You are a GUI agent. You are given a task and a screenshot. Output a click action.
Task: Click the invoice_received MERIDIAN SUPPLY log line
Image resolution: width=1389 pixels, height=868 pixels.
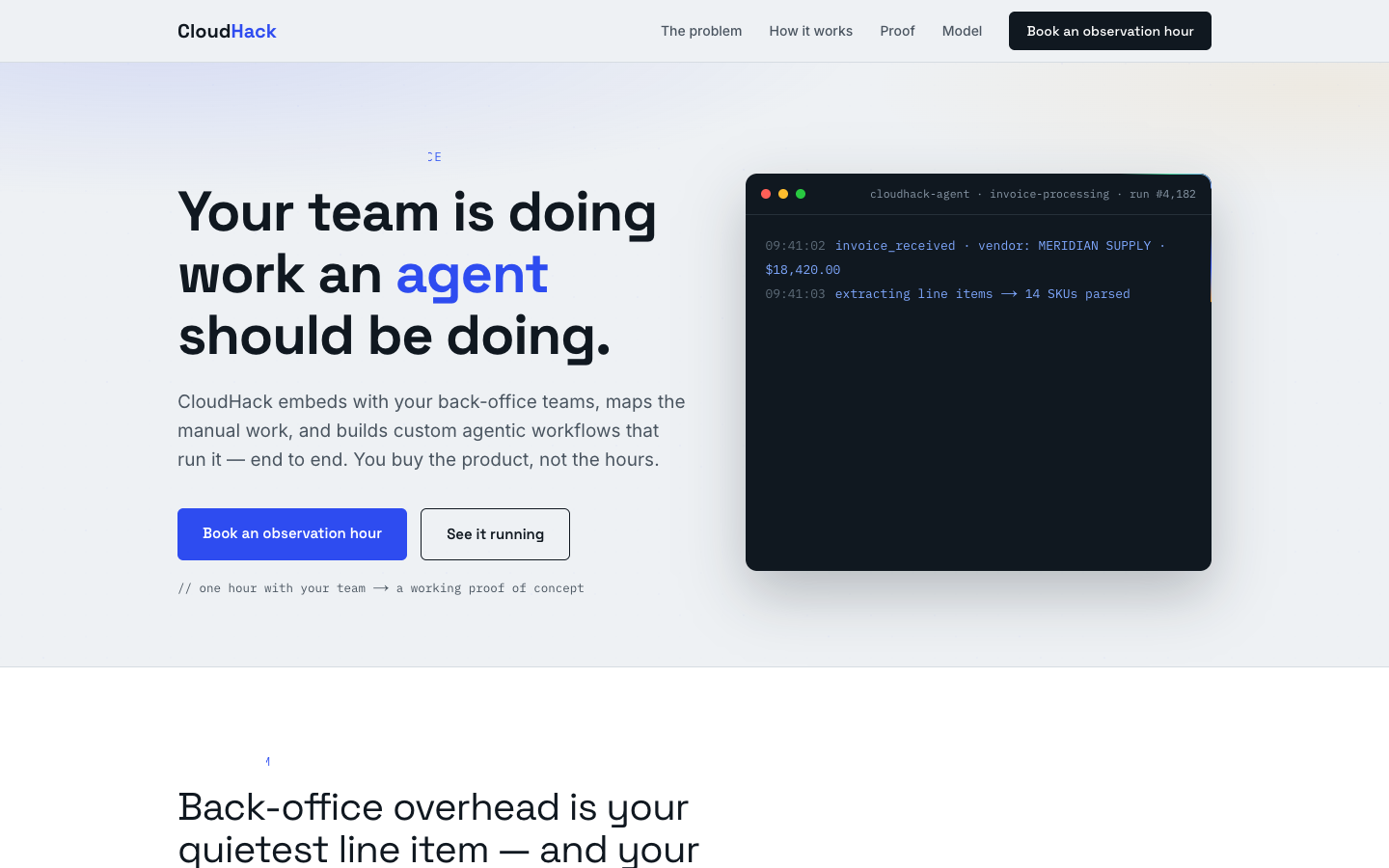(966, 258)
